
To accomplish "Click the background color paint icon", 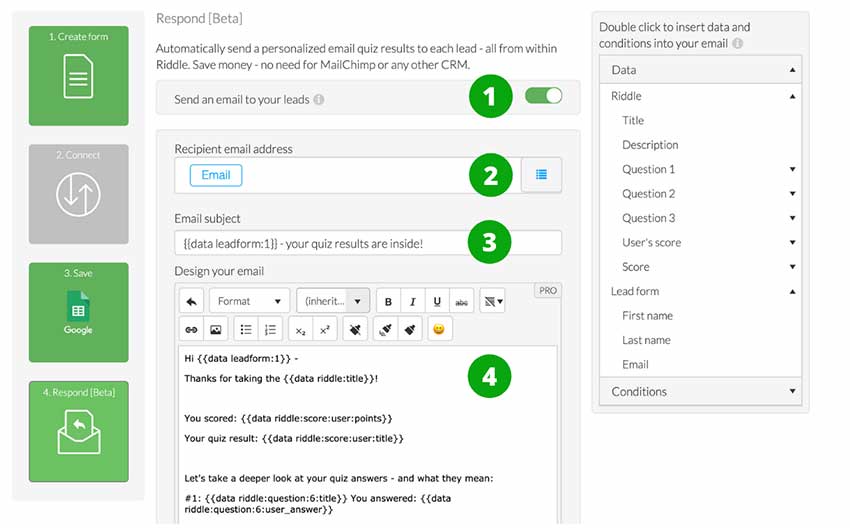I will click(x=410, y=330).
